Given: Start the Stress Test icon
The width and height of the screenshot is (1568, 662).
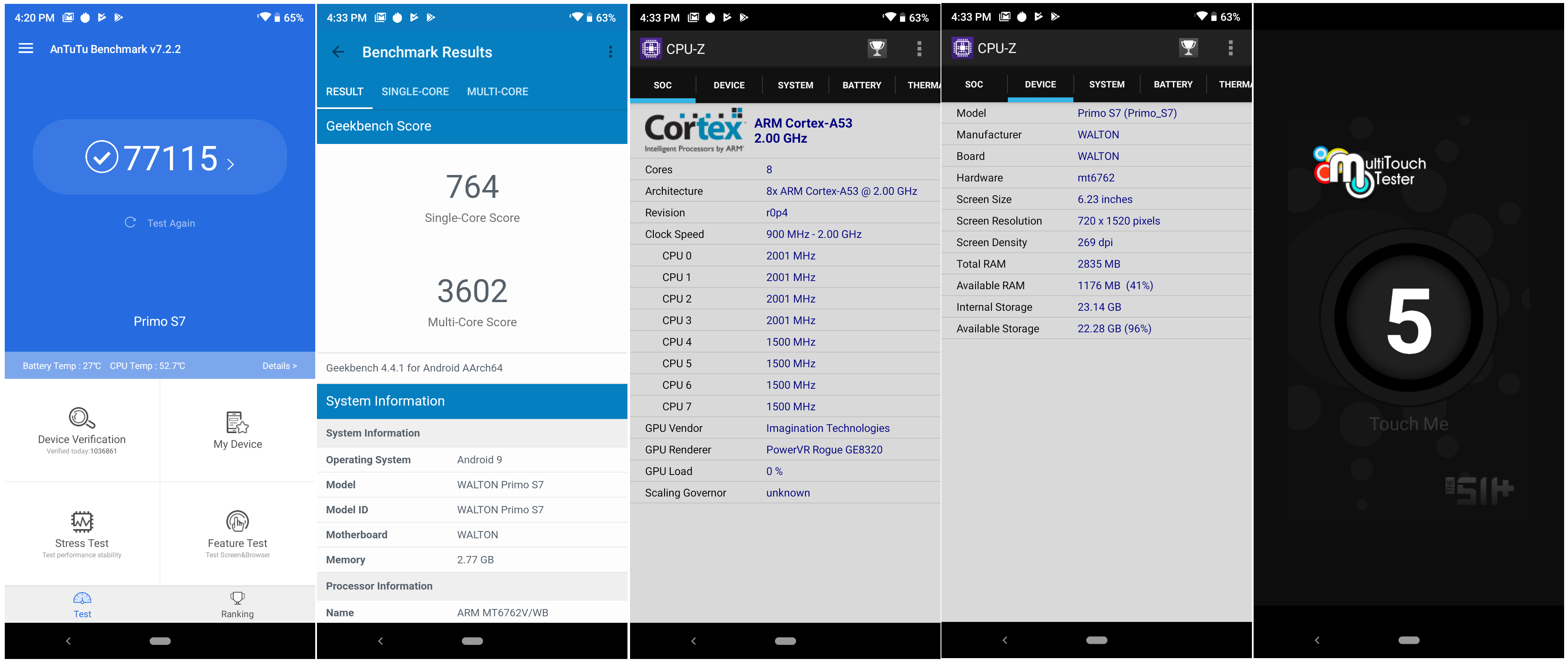Looking at the screenshot, I should click(82, 521).
